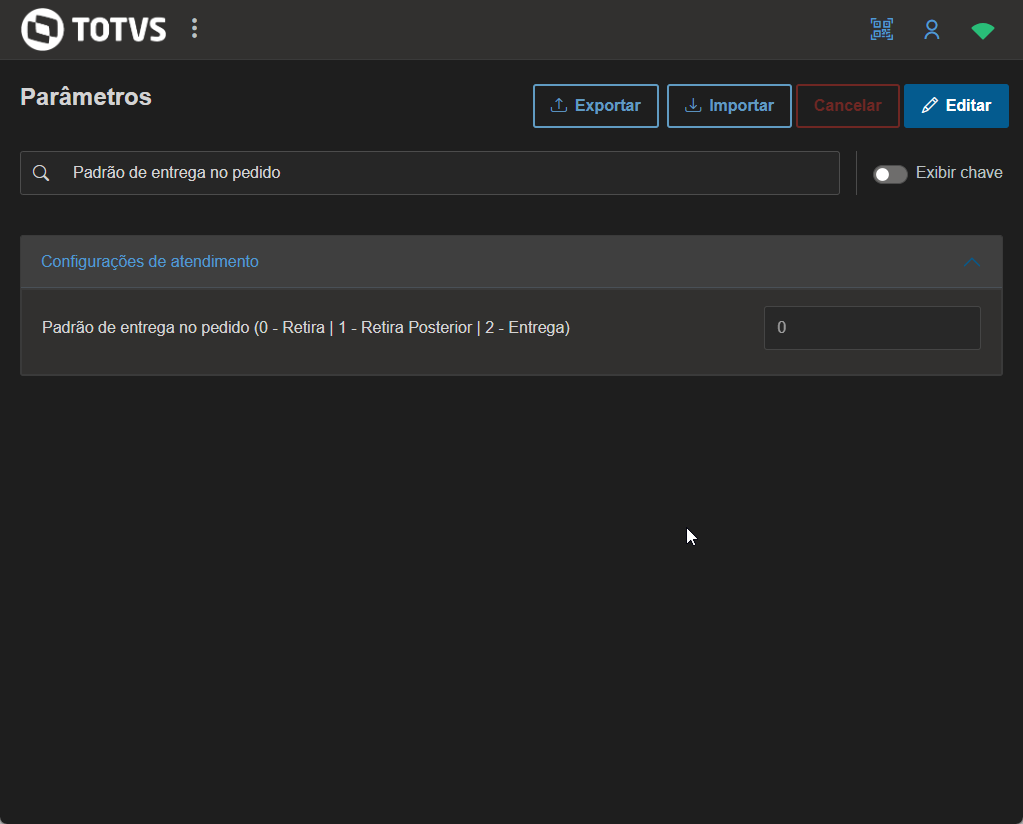Click the TOTVS logo

coord(93,29)
